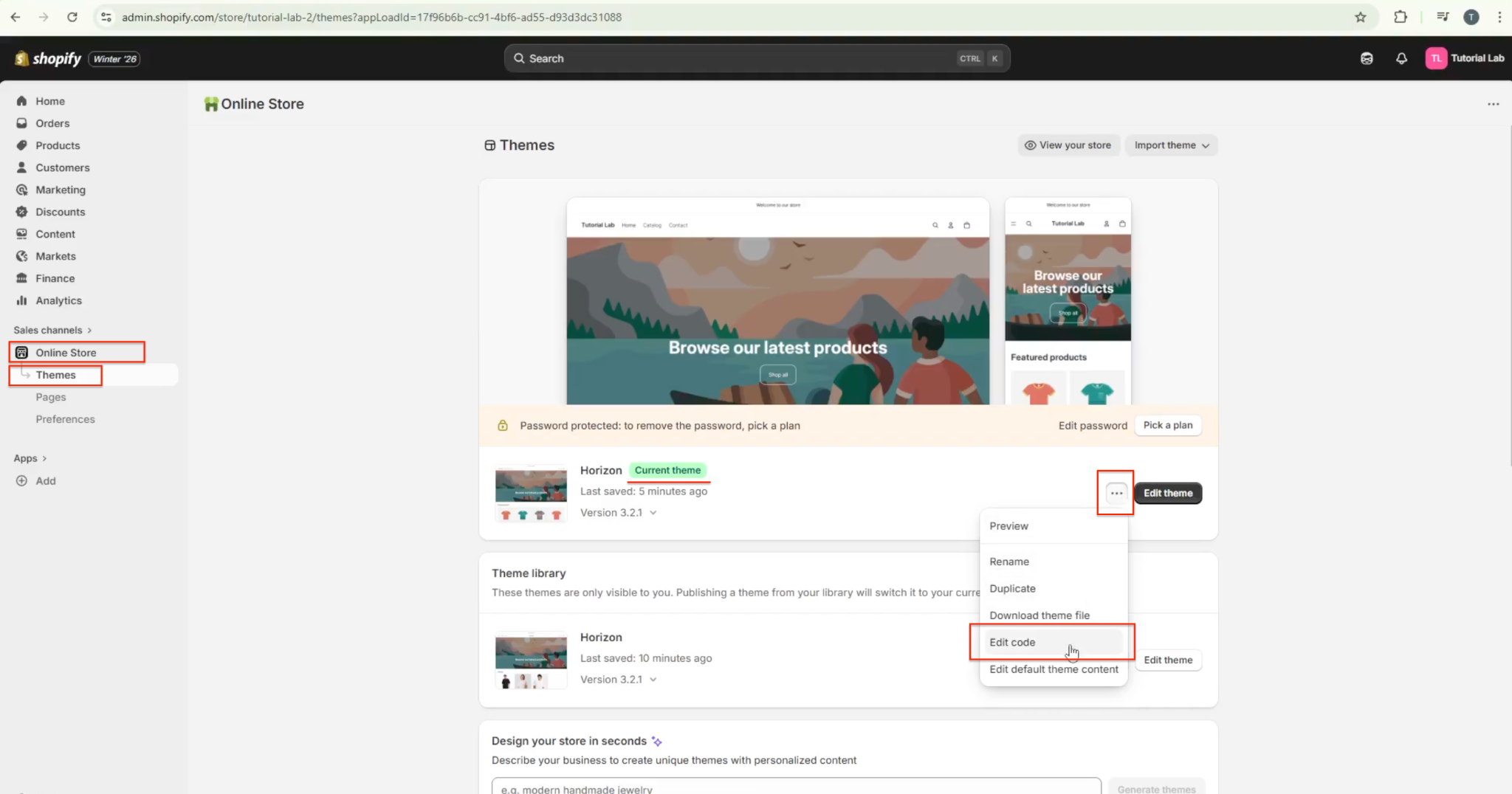Open Preferences under Online Store
The width and height of the screenshot is (1512, 794).
(65, 419)
